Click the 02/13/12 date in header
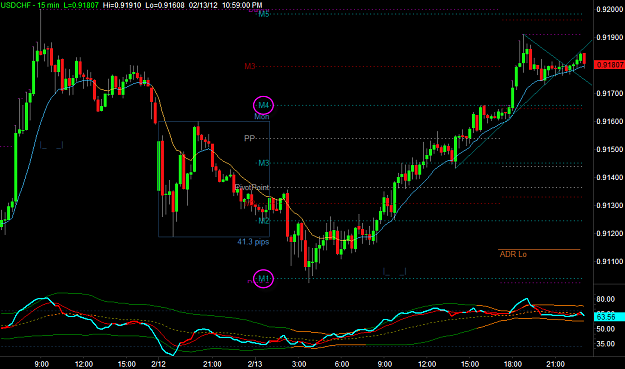This screenshot has width=625, height=369. click(203, 5)
